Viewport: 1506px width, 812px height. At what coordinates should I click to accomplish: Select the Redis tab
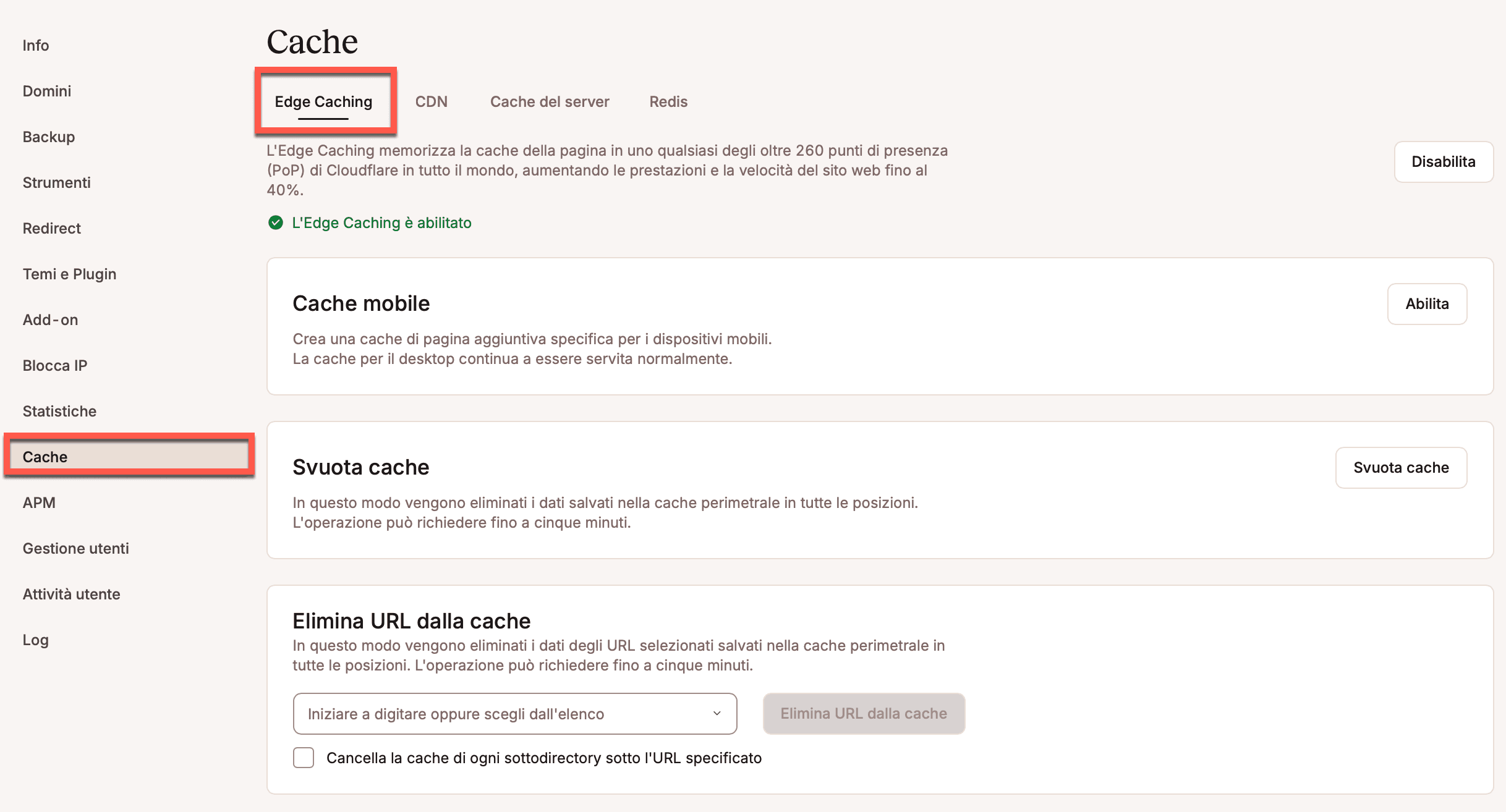click(668, 102)
